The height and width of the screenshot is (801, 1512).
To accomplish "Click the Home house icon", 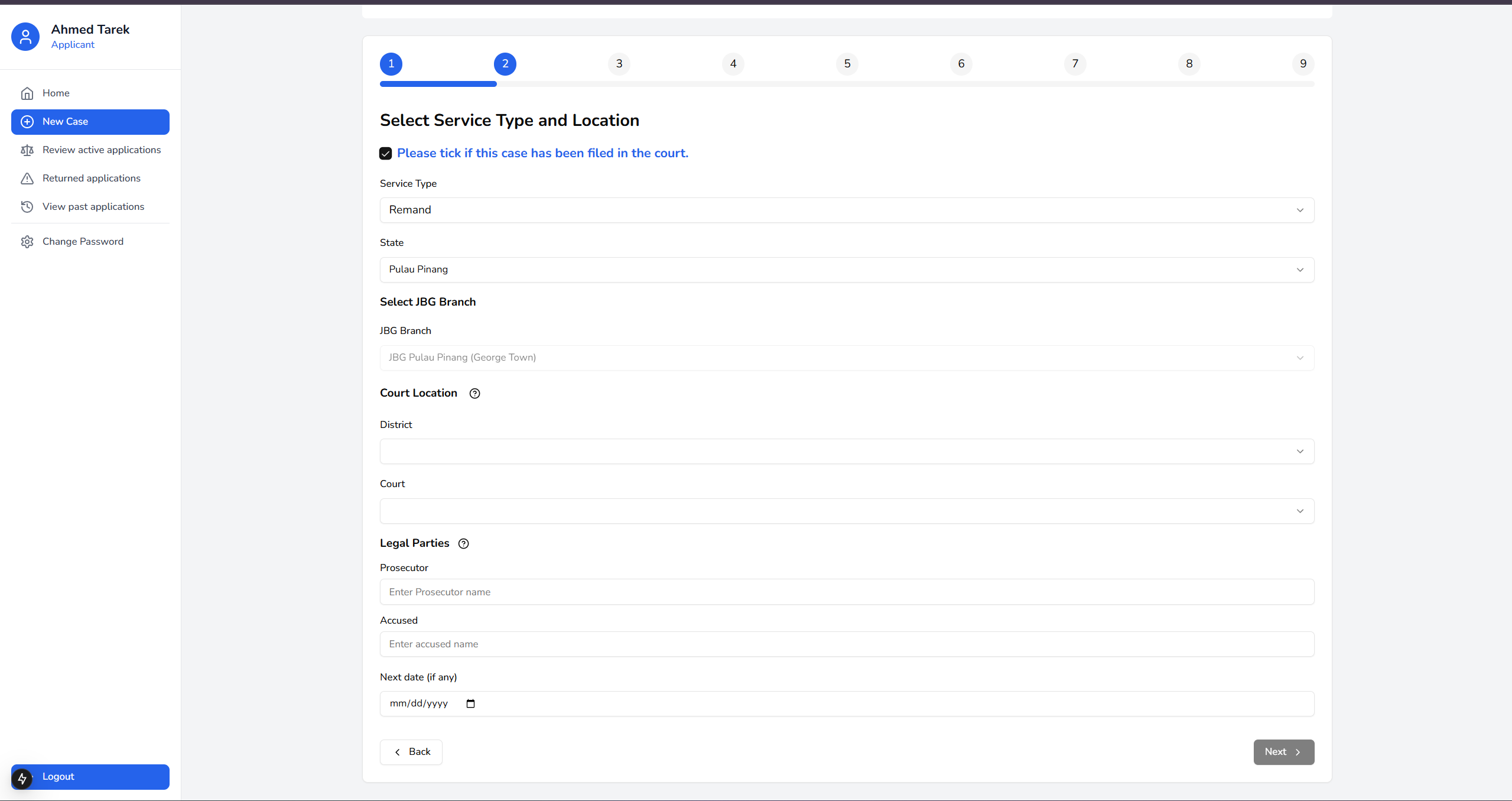I will coord(27,93).
